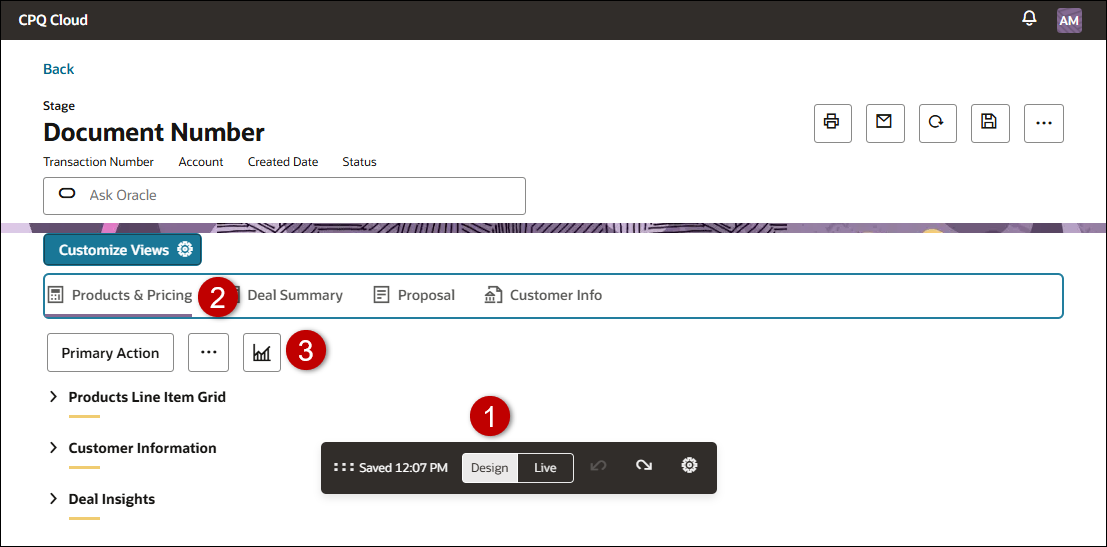Click the undo arrow in design toolbar

(599, 467)
